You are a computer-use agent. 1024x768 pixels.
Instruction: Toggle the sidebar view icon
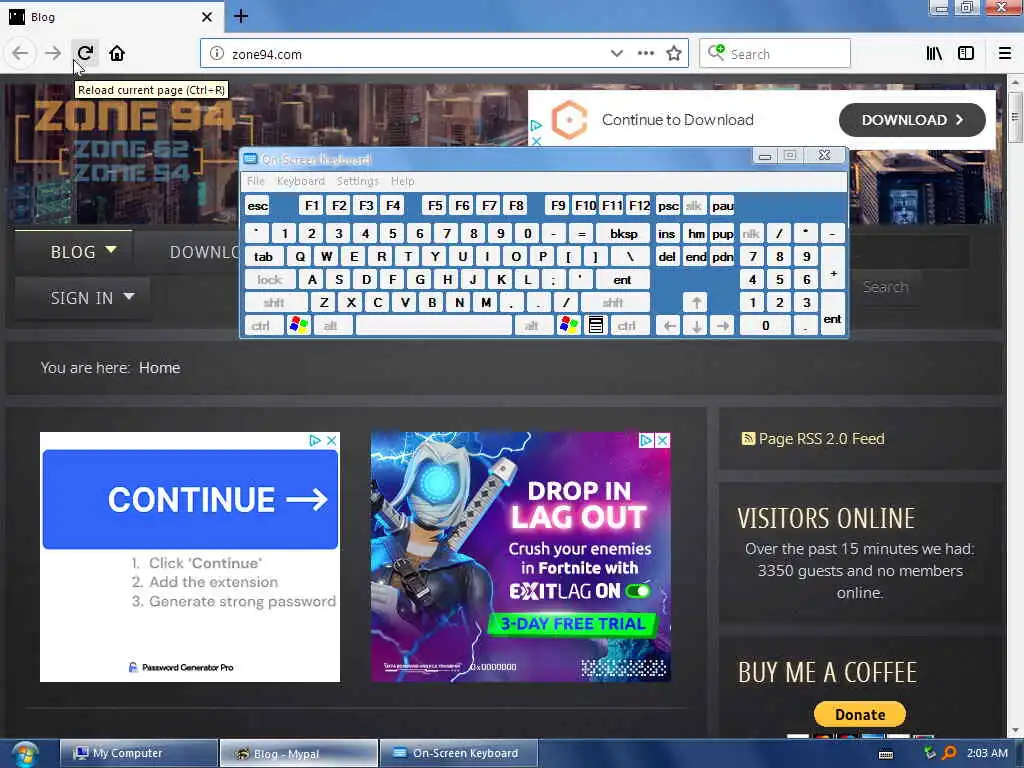[x=966, y=54]
